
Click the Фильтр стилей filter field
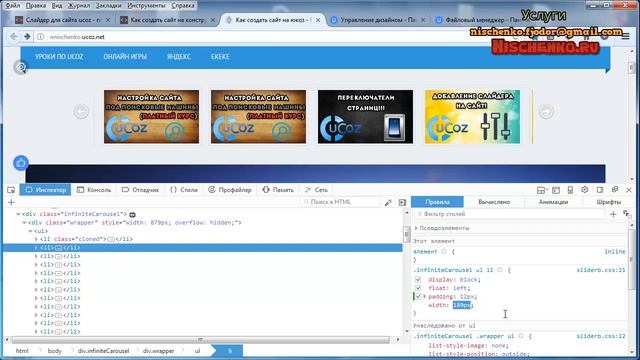coord(510,214)
